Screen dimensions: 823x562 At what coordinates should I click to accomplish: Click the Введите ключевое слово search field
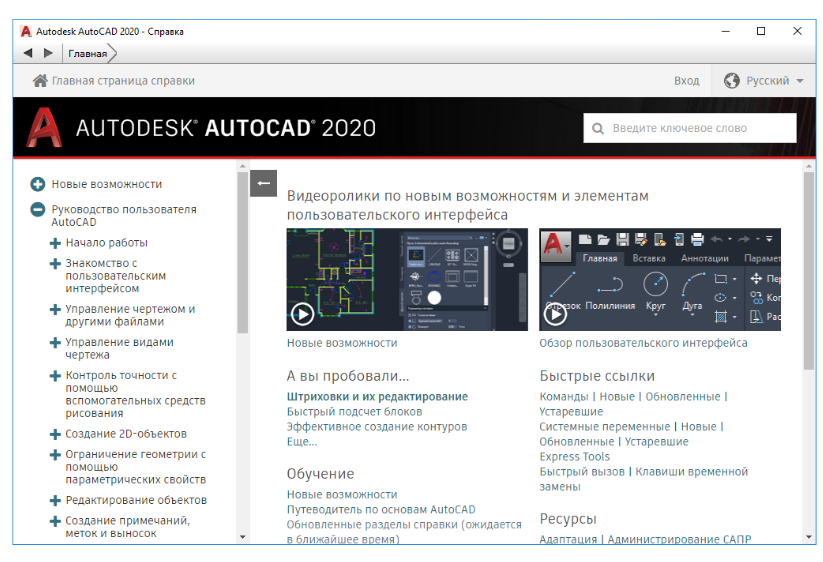(x=690, y=128)
